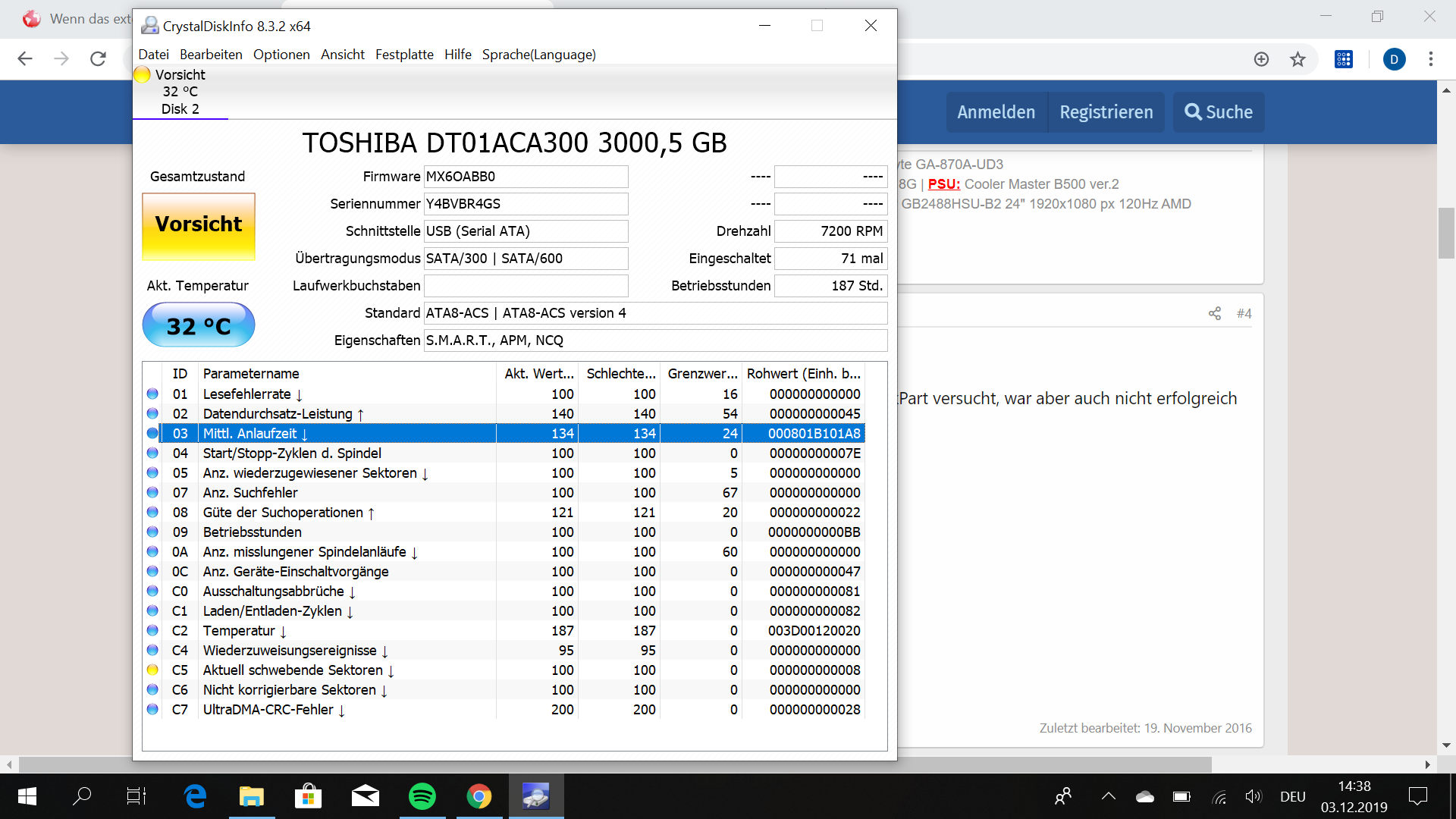Click the yellow Vorsicht disk status icon
This screenshot has width=1456, height=819.
pos(142,75)
